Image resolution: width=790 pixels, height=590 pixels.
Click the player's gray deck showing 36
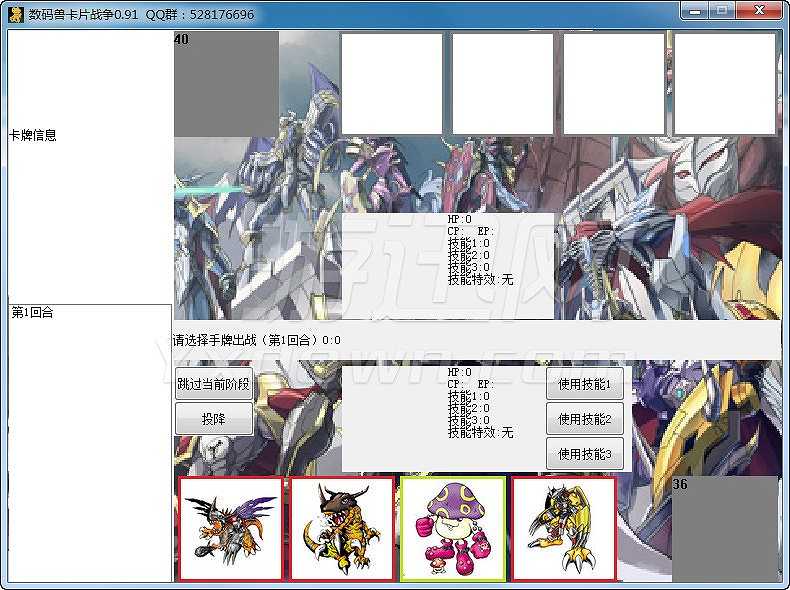(725, 529)
